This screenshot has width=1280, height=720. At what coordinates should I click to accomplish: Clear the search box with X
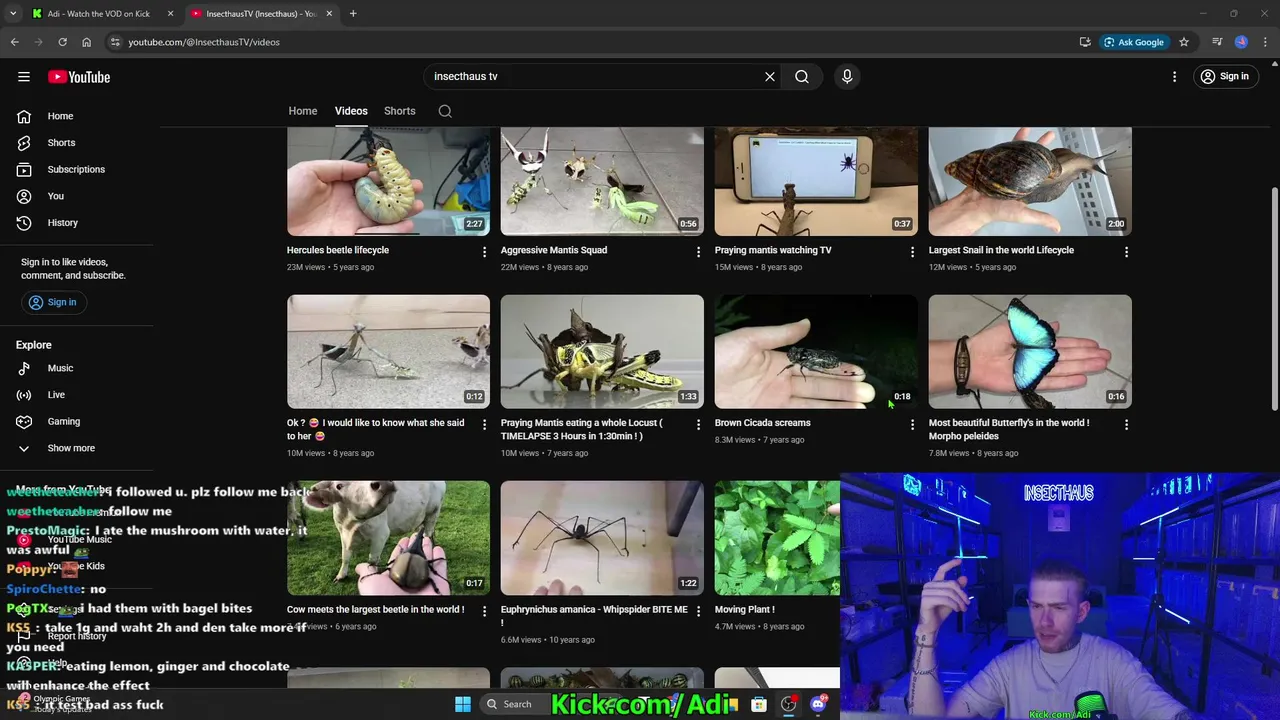(x=770, y=76)
